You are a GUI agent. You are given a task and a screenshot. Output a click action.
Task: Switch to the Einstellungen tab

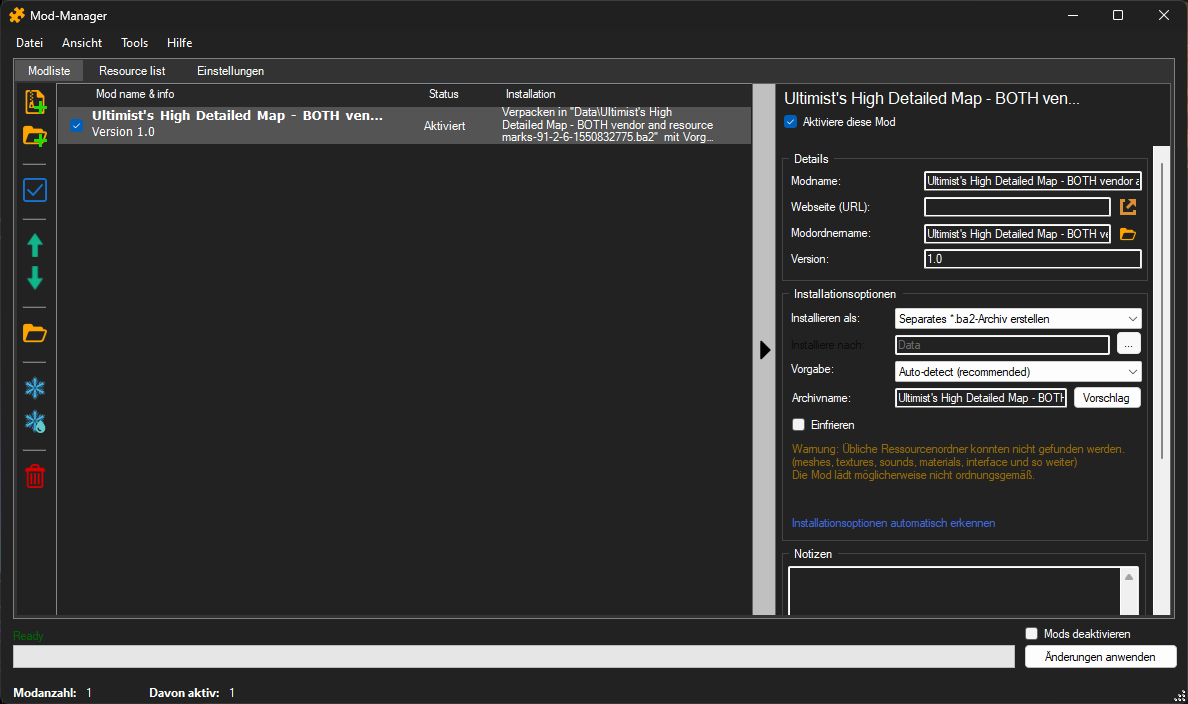point(230,71)
